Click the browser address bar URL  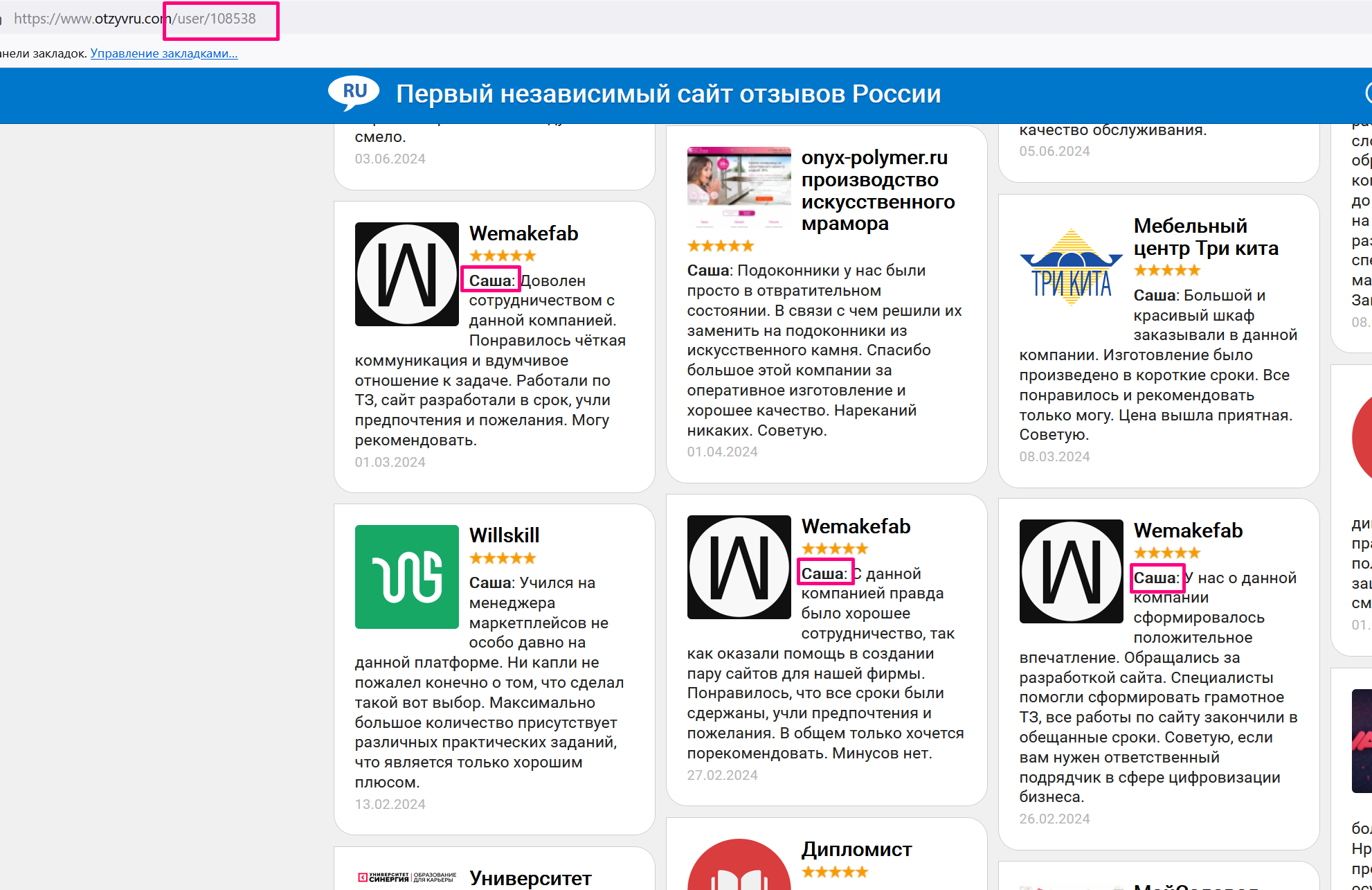pyautogui.click(x=135, y=19)
